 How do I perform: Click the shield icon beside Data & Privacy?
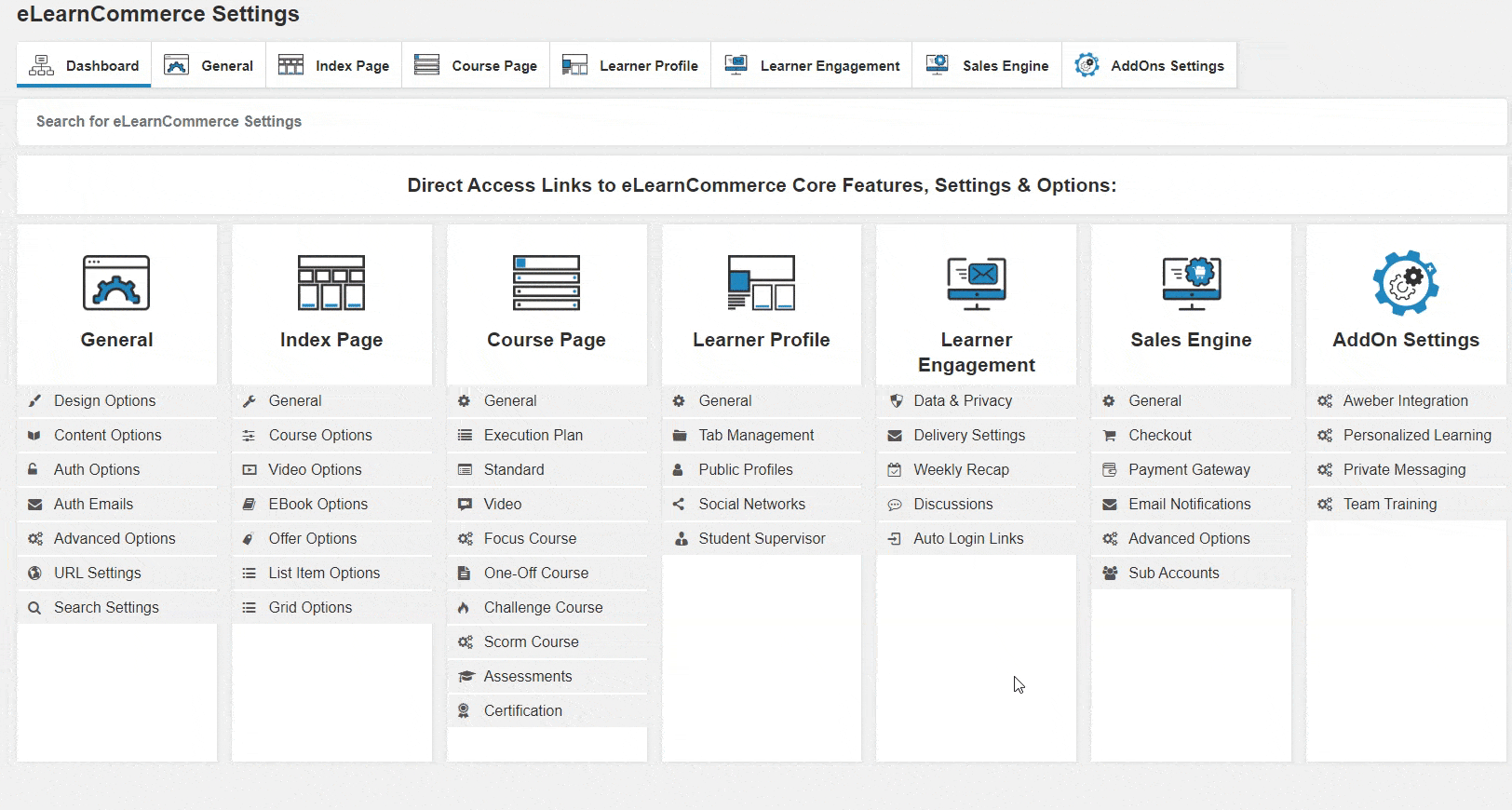[x=896, y=401]
